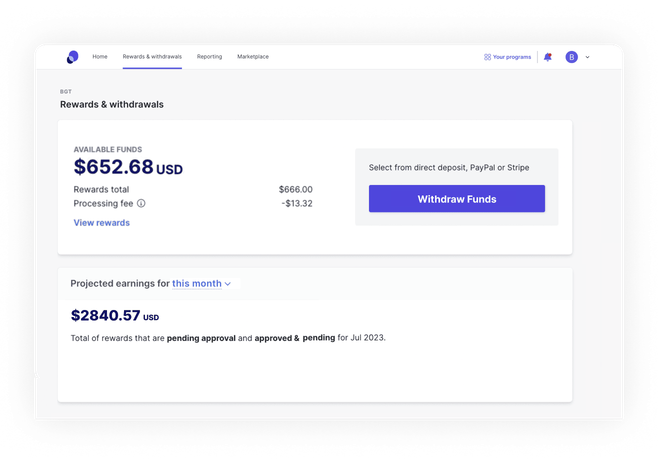This screenshot has height=464, width=658.
Task: Click the $666.00 rewards total value
Action: tap(296, 190)
